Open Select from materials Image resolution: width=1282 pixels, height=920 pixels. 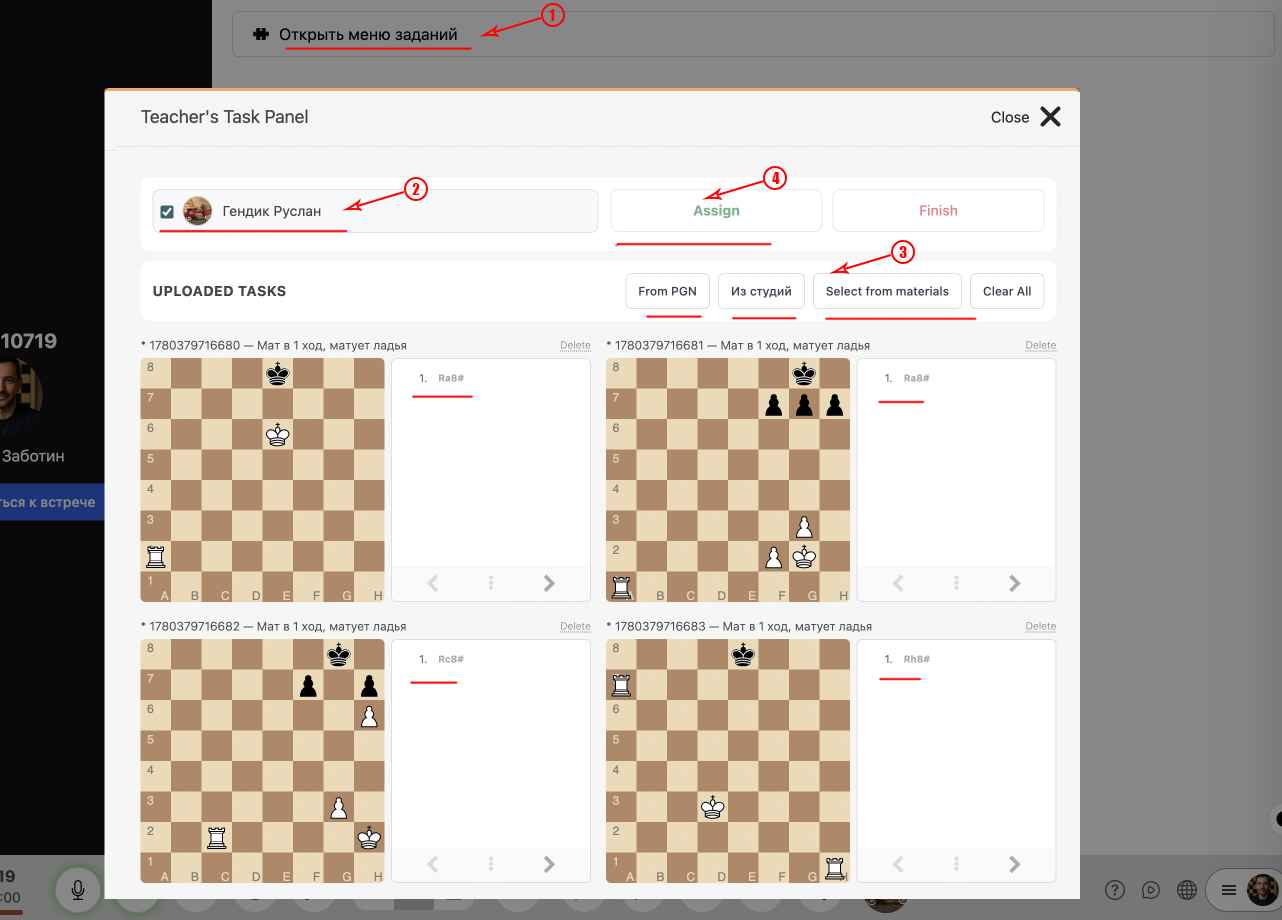point(887,291)
